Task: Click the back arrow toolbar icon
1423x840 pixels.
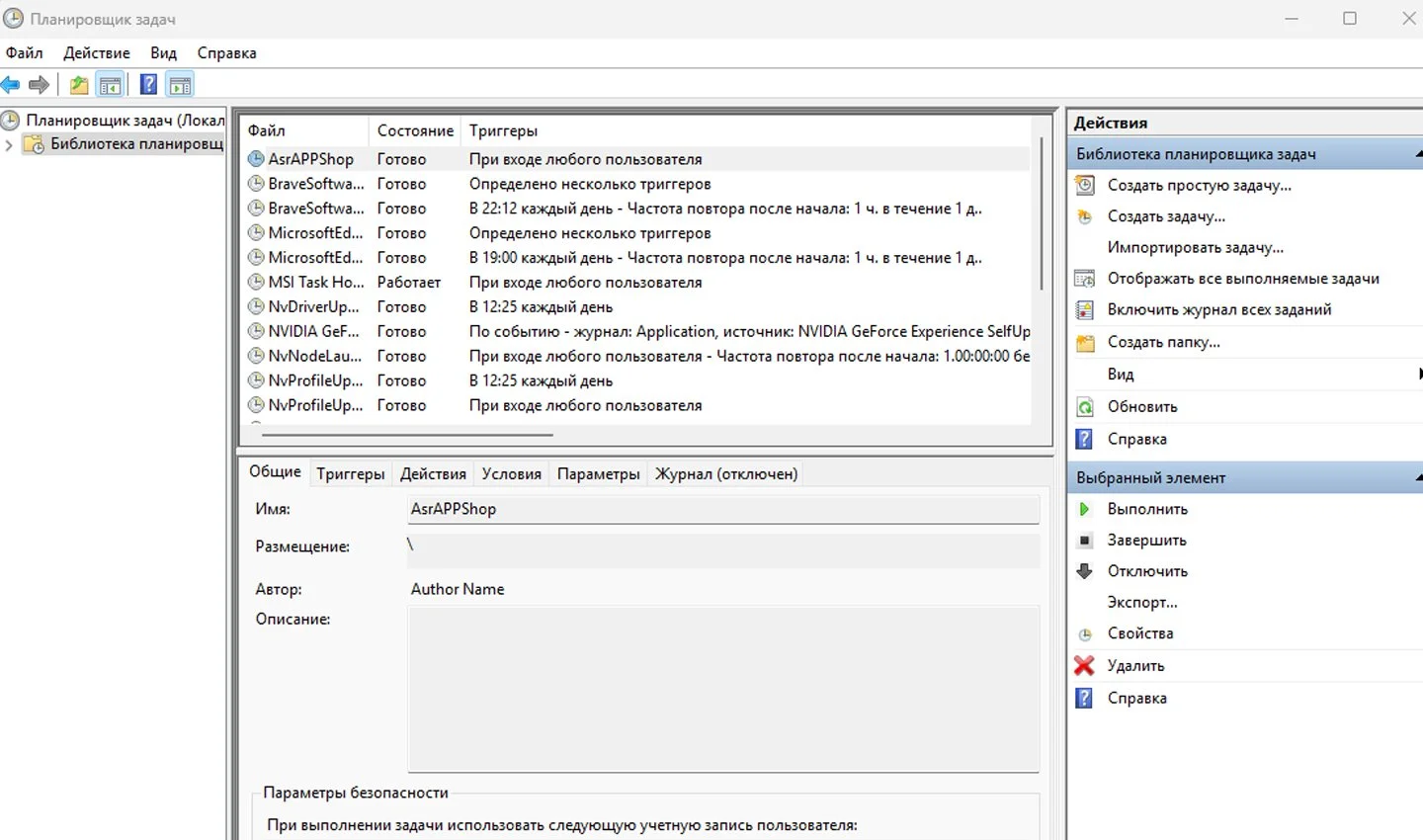Action: click(x=11, y=85)
